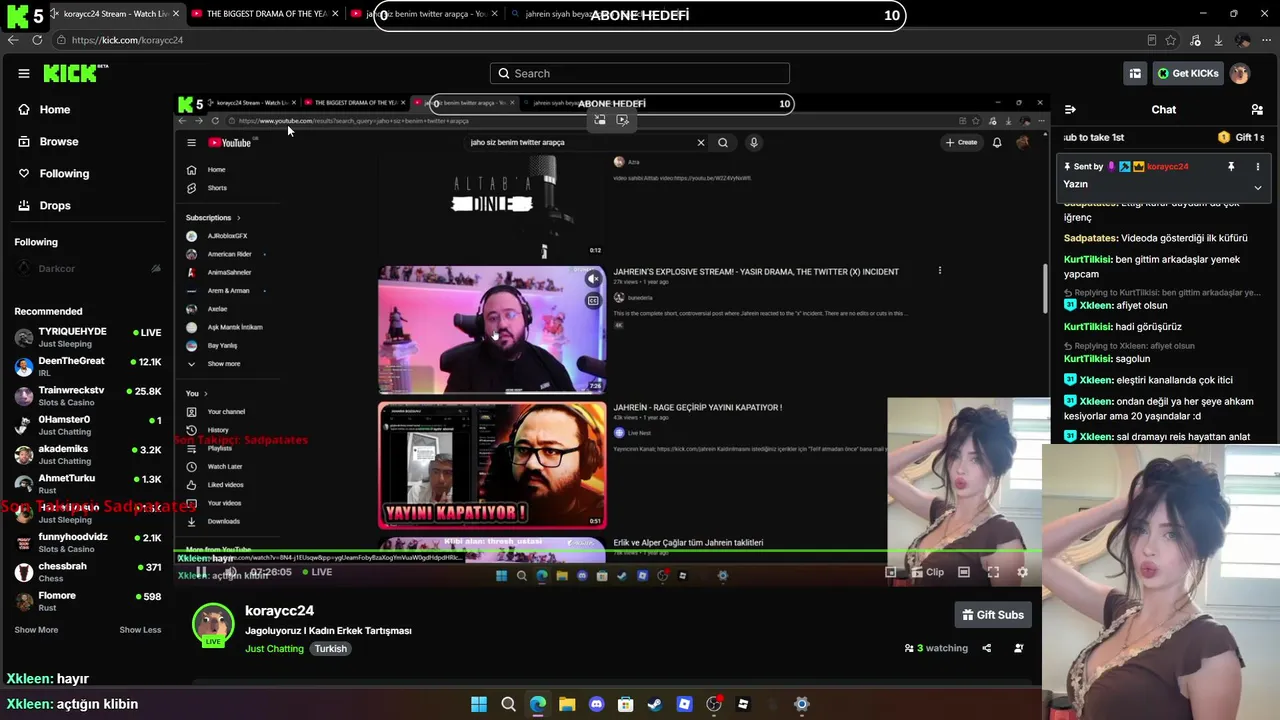Close the korayycc24 Stream browser tab

[176, 14]
